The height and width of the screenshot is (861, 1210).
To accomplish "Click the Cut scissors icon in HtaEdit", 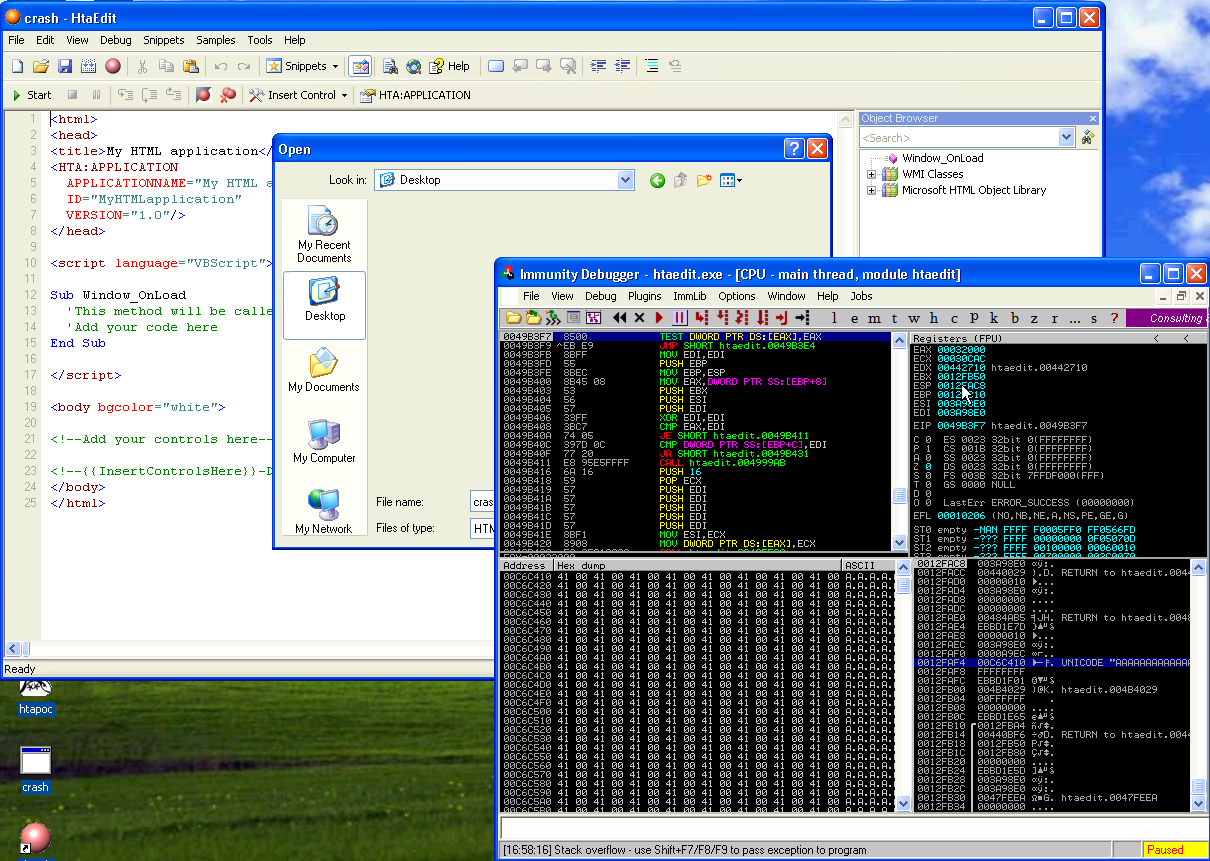I will point(142,66).
